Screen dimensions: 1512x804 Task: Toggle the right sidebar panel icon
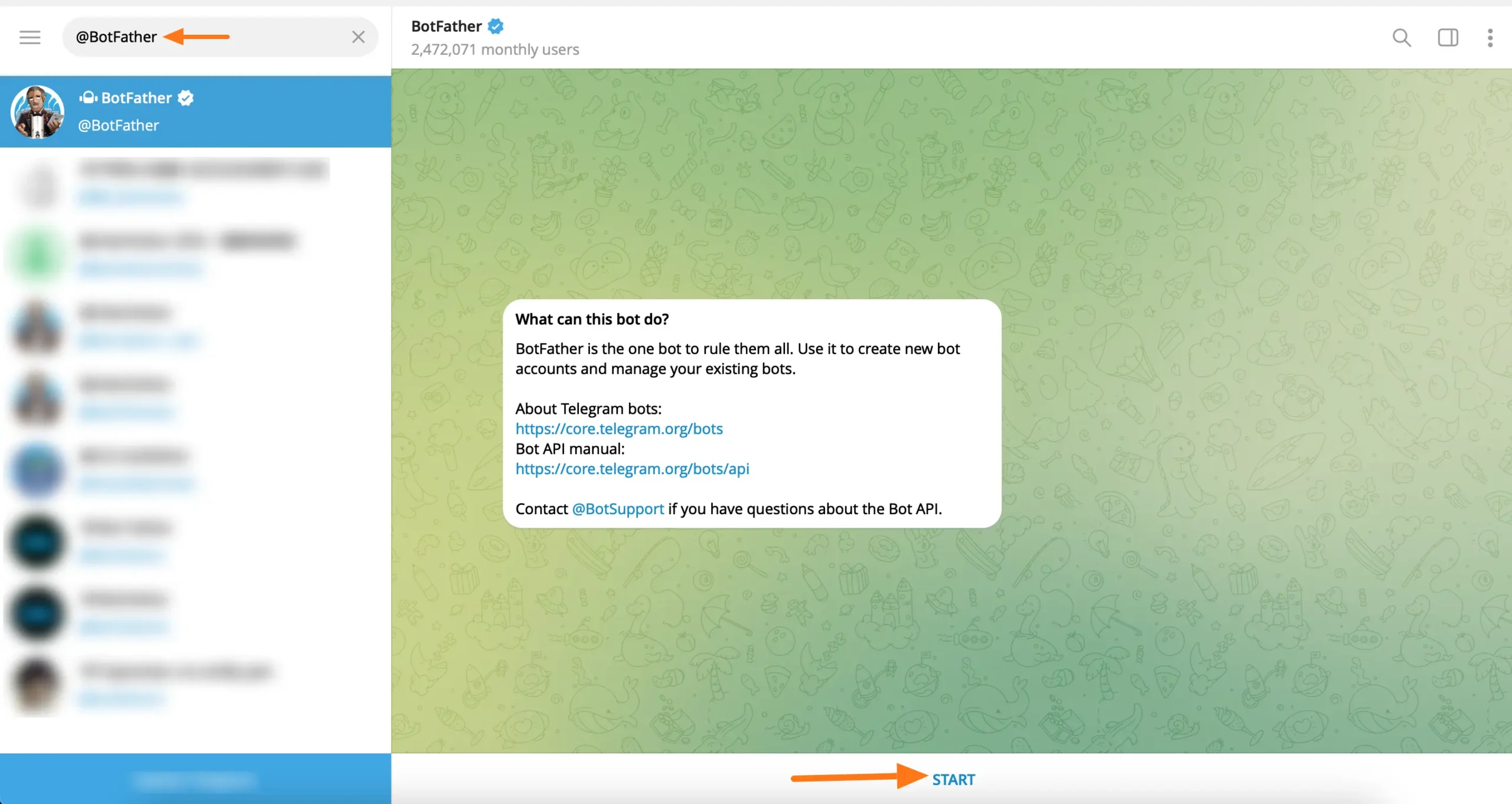pos(1448,38)
